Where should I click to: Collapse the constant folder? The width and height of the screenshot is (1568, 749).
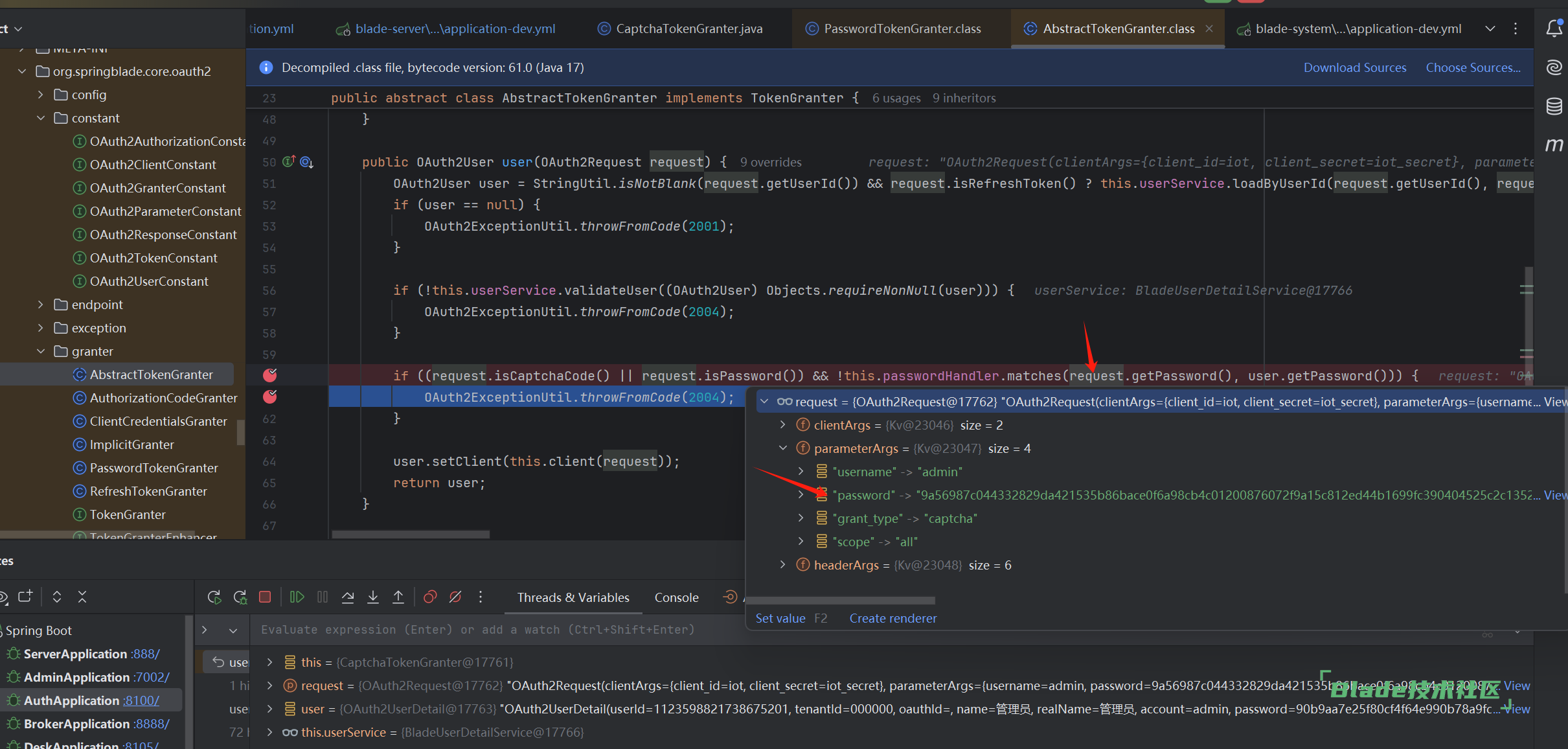(41, 118)
